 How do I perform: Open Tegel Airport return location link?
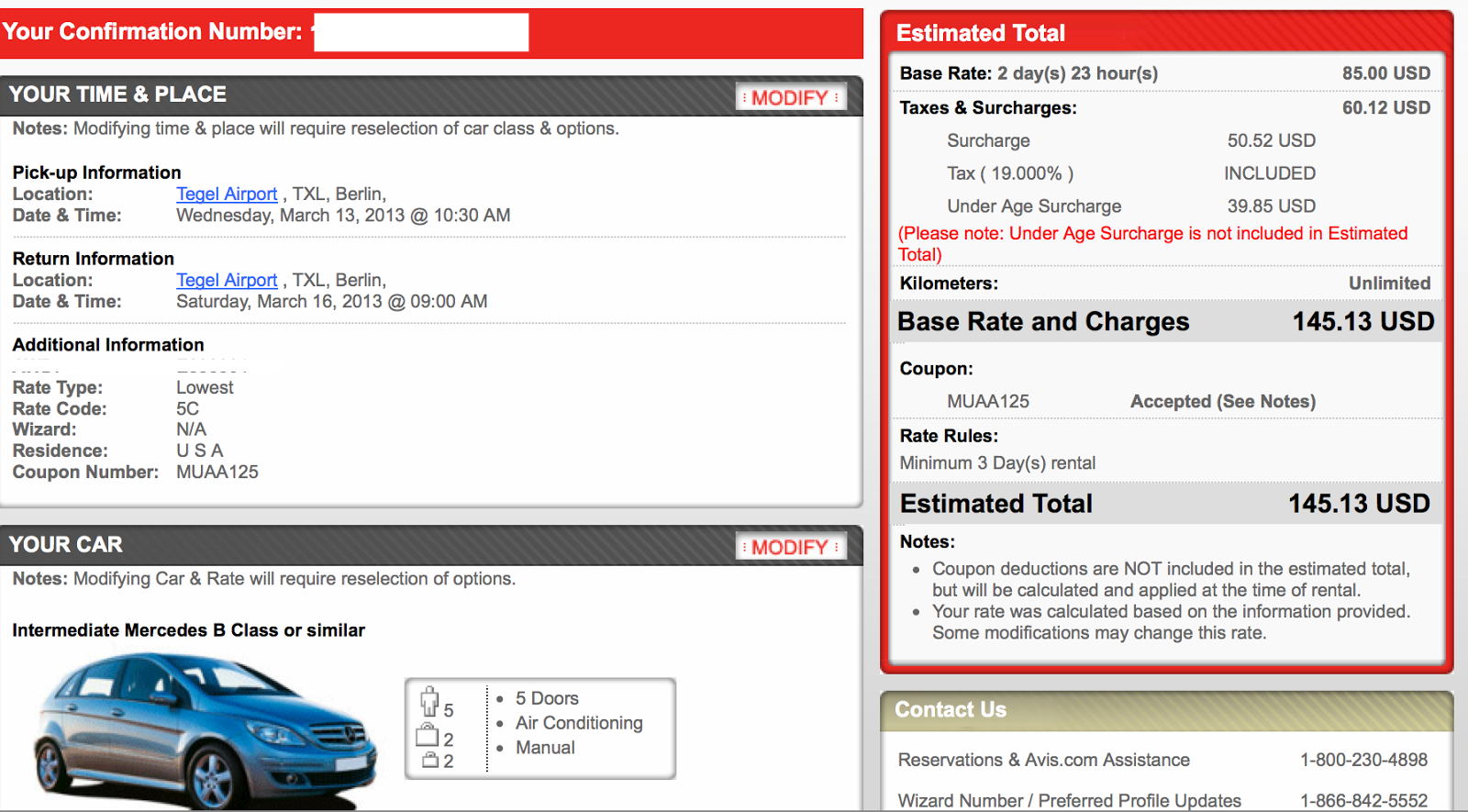227,280
